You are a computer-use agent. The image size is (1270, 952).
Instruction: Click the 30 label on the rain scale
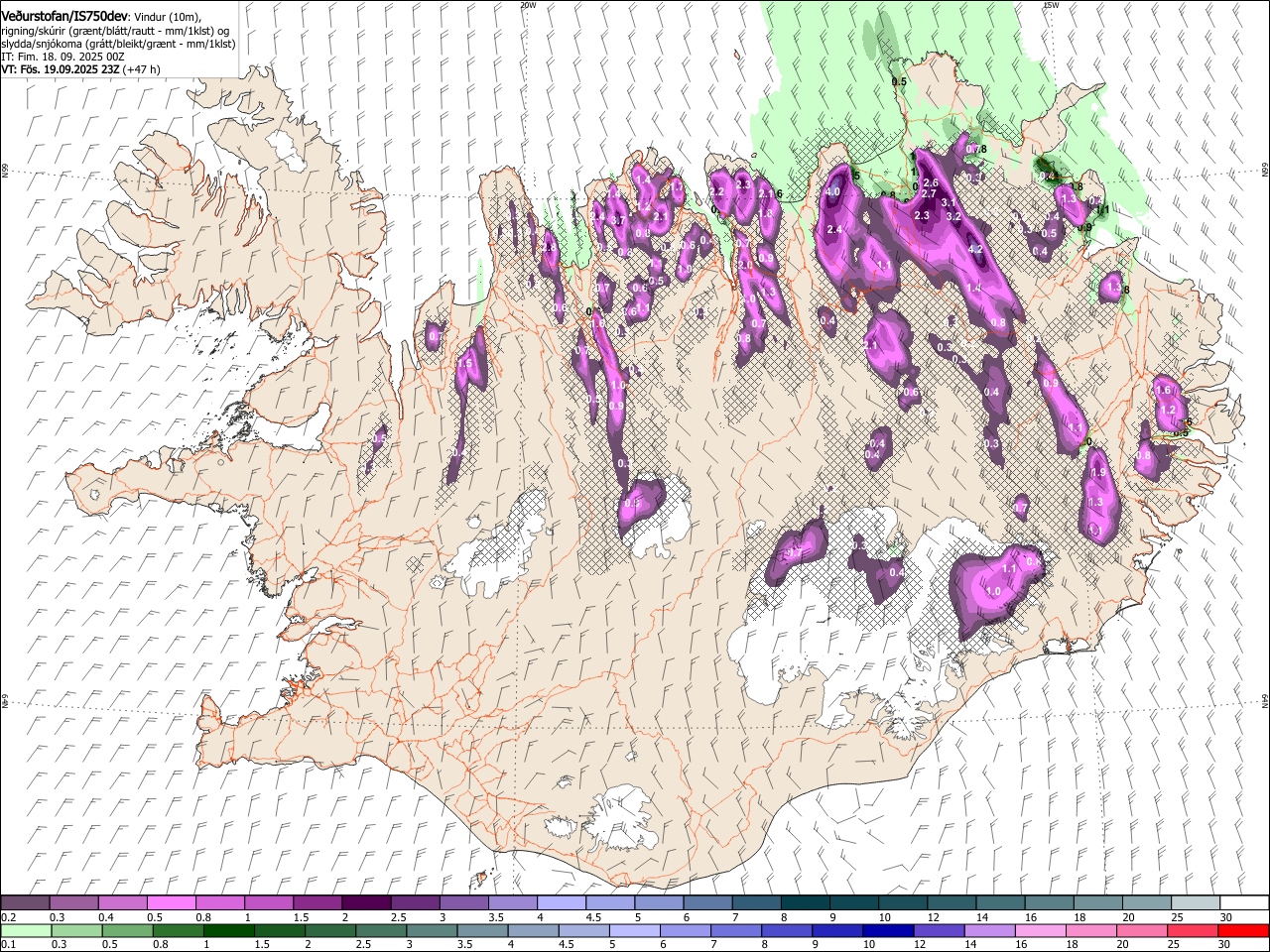click(1226, 944)
